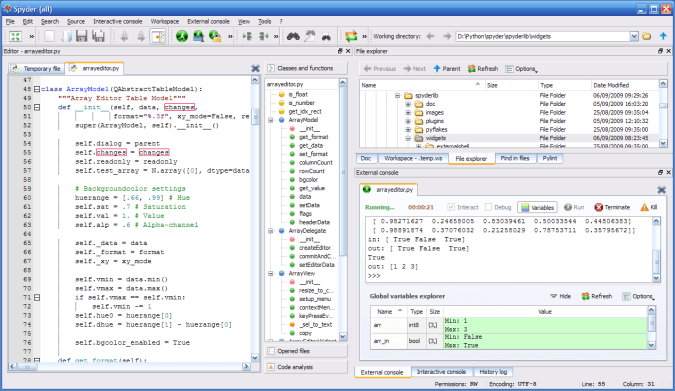The width and height of the screenshot is (675, 391).
Task: Switch to the Find in files tab
Action: tap(515, 158)
